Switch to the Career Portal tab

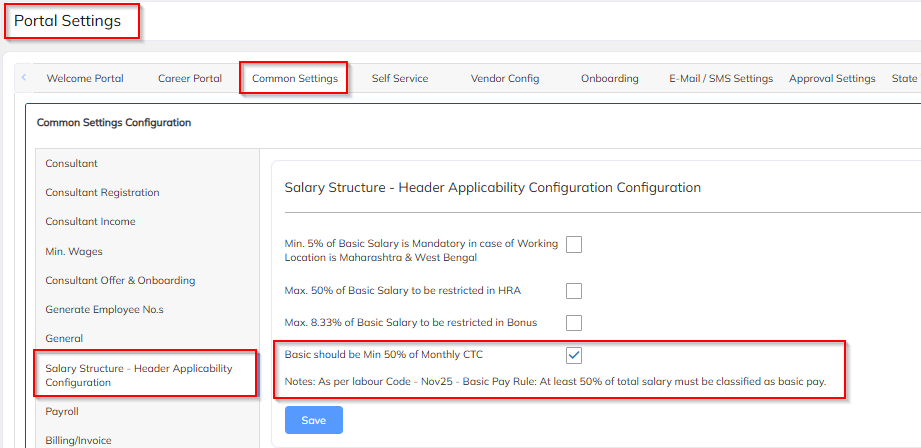190,79
